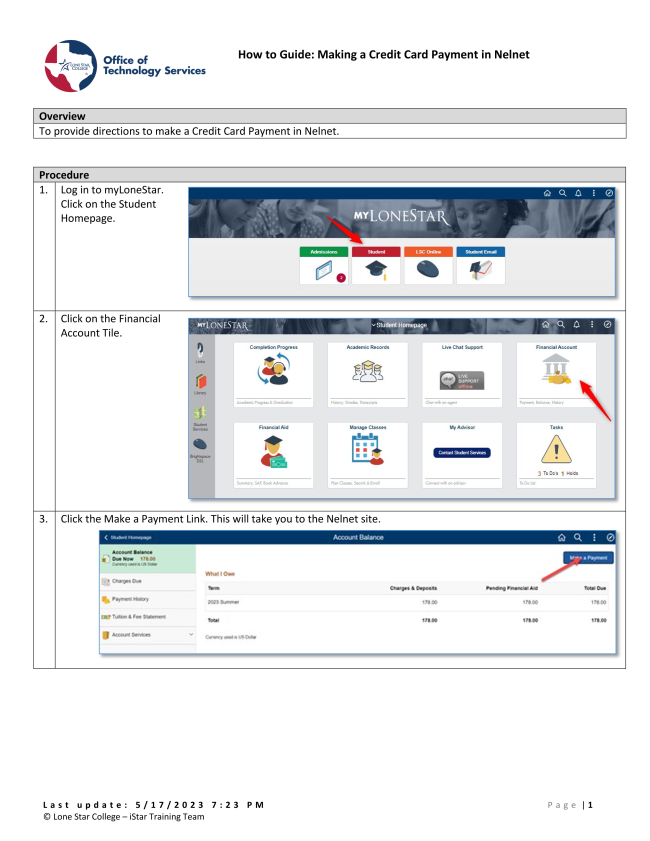Click the Brightspace D2L mouse sidebar icon
Viewport: 650px width, 841px height.
(x=200, y=449)
